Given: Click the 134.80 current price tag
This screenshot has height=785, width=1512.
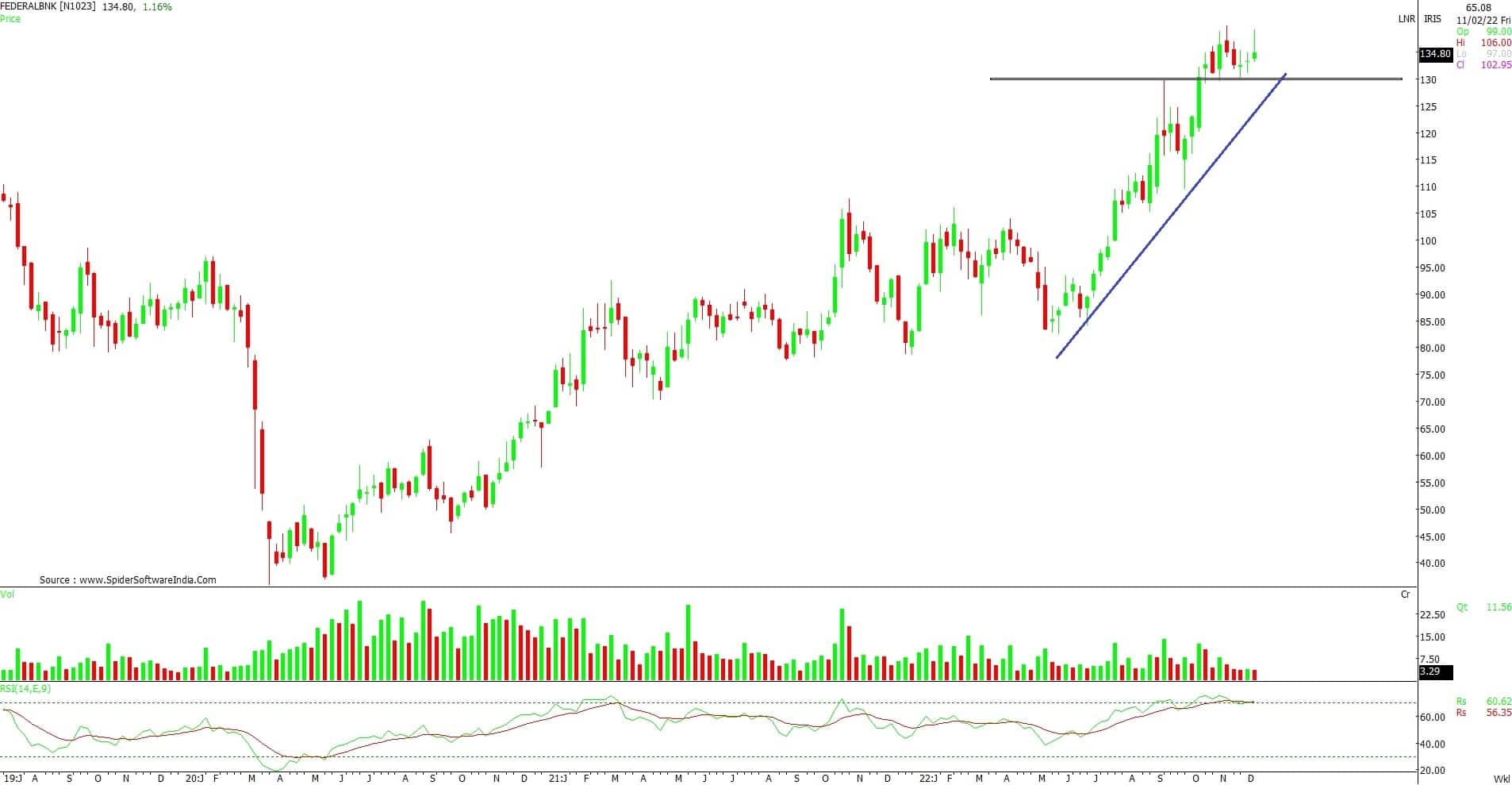Looking at the screenshot, I should [x=1435, y=54].
